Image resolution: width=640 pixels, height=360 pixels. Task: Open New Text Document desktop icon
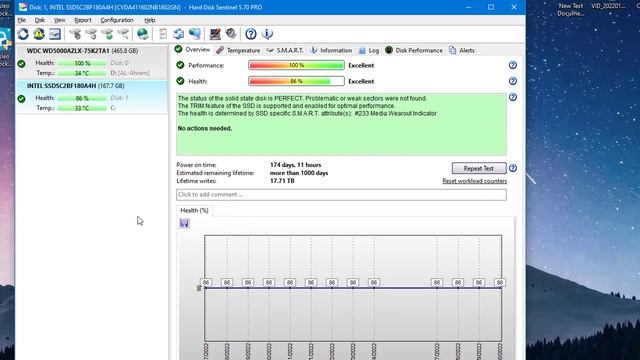pyautogui.click(x=571, y=9)
